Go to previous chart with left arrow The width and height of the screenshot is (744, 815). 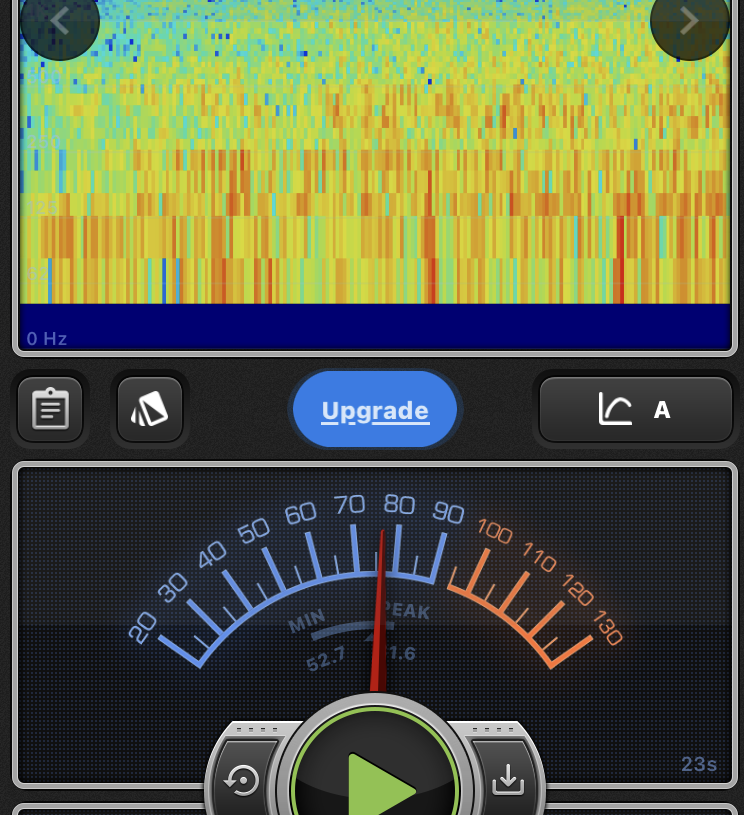click(x=59, y=22)
